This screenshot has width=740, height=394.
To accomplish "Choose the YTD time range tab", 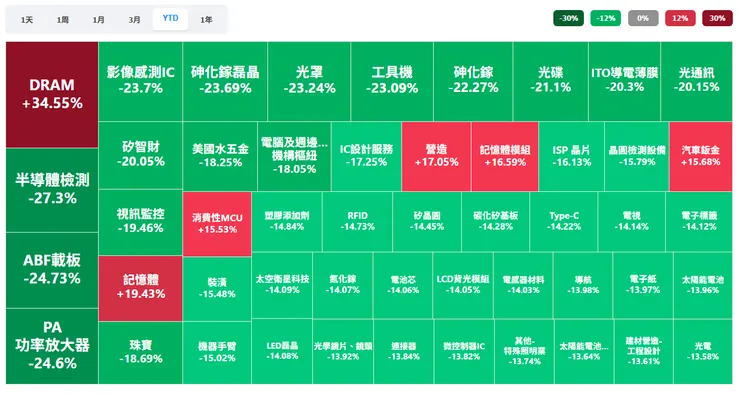I will pos(170,19).
